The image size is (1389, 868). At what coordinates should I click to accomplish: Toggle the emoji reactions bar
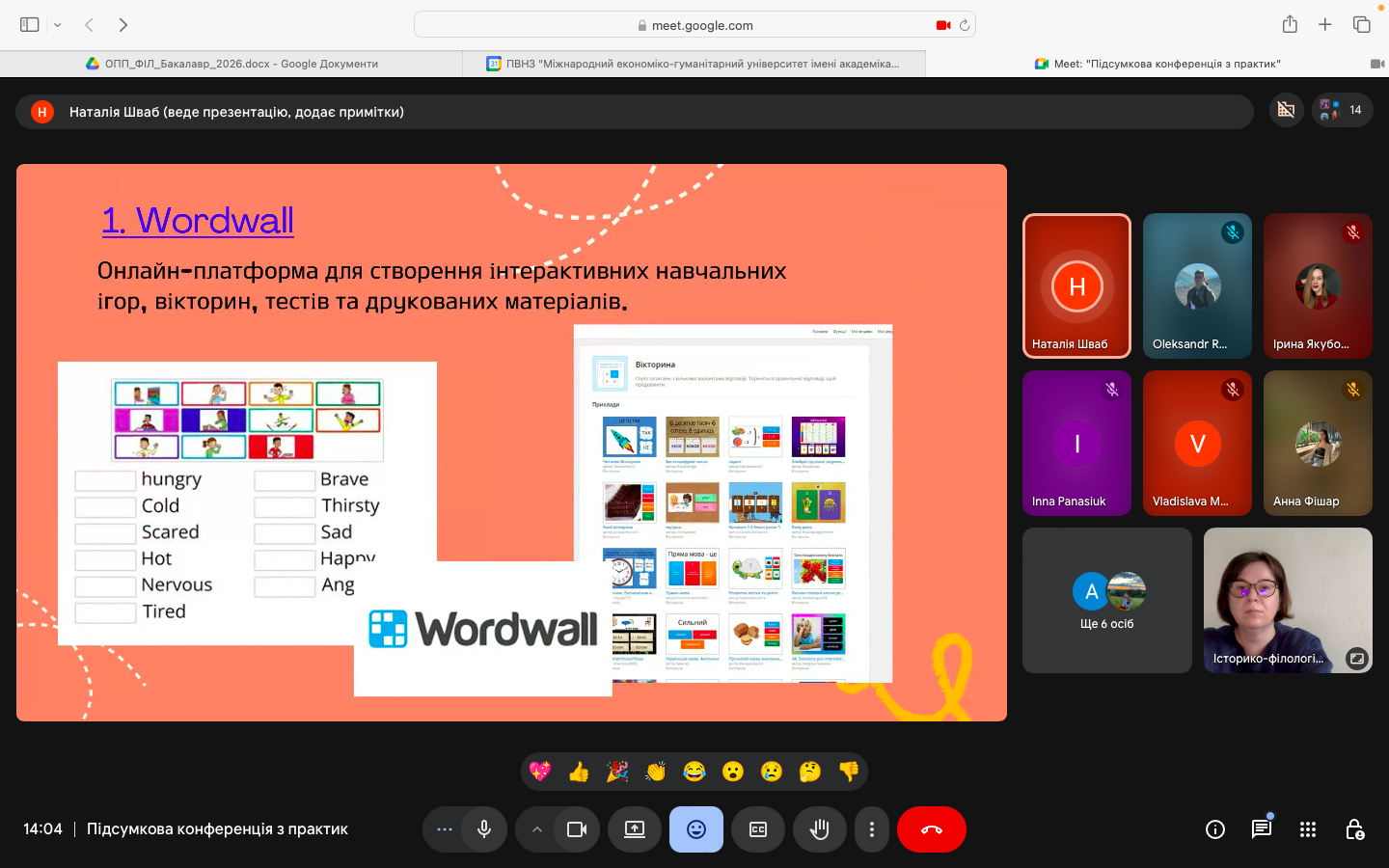pos(696,829)
